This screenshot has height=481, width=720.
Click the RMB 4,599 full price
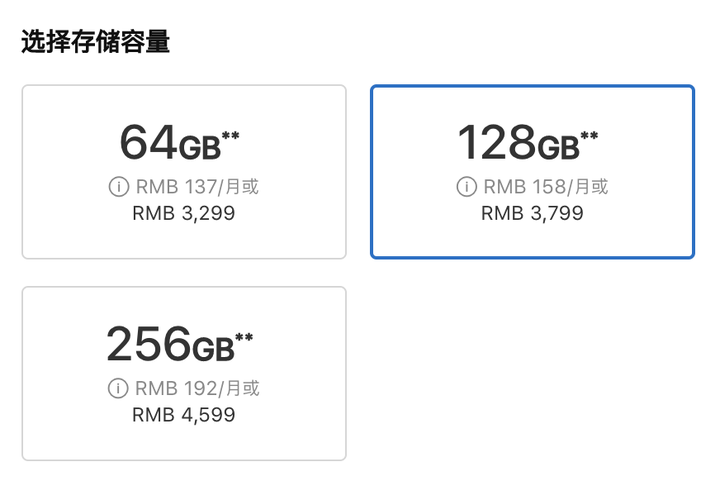[184, 414]
